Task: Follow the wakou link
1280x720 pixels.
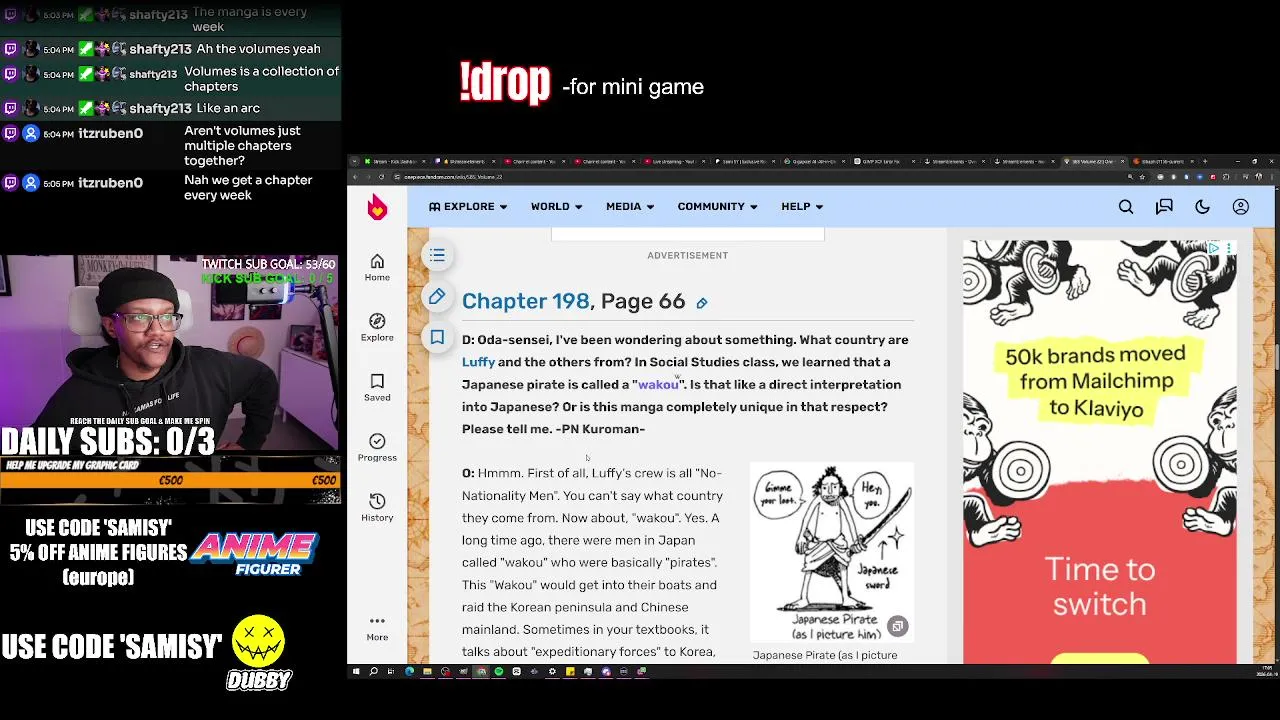Action: [x=658, y=384]
